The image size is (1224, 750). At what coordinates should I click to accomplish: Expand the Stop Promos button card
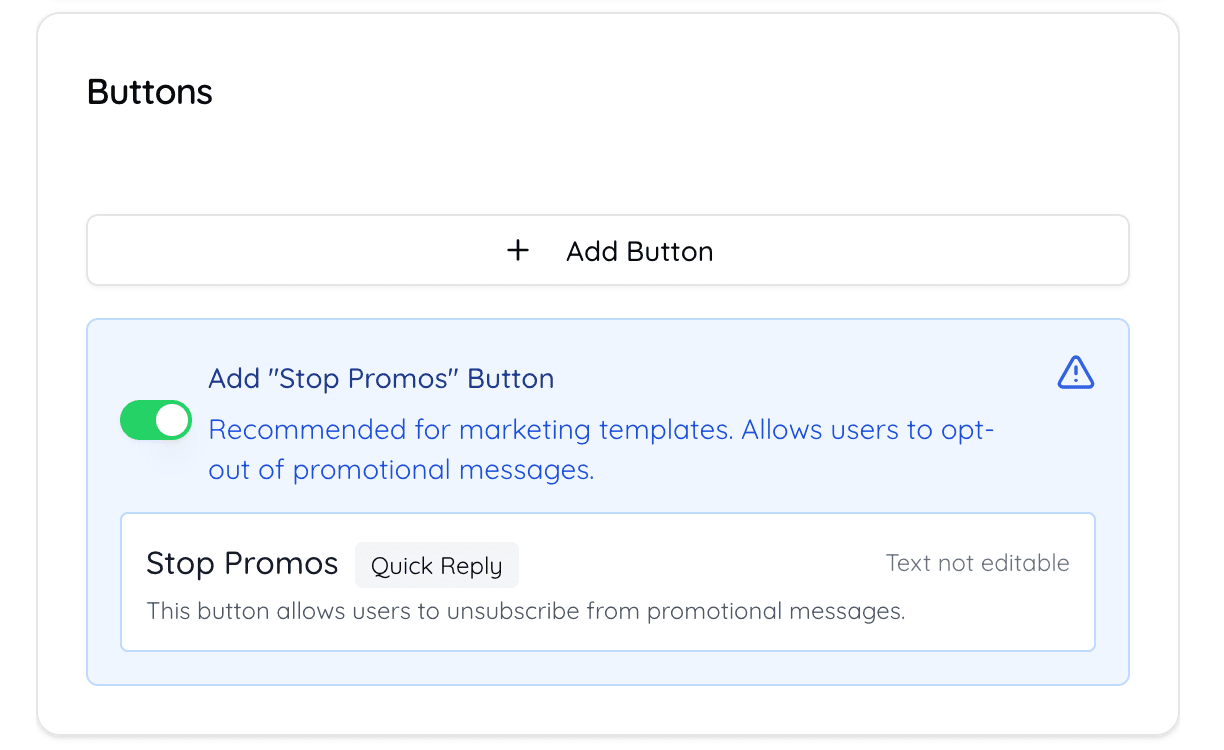(x=608, y=582)
